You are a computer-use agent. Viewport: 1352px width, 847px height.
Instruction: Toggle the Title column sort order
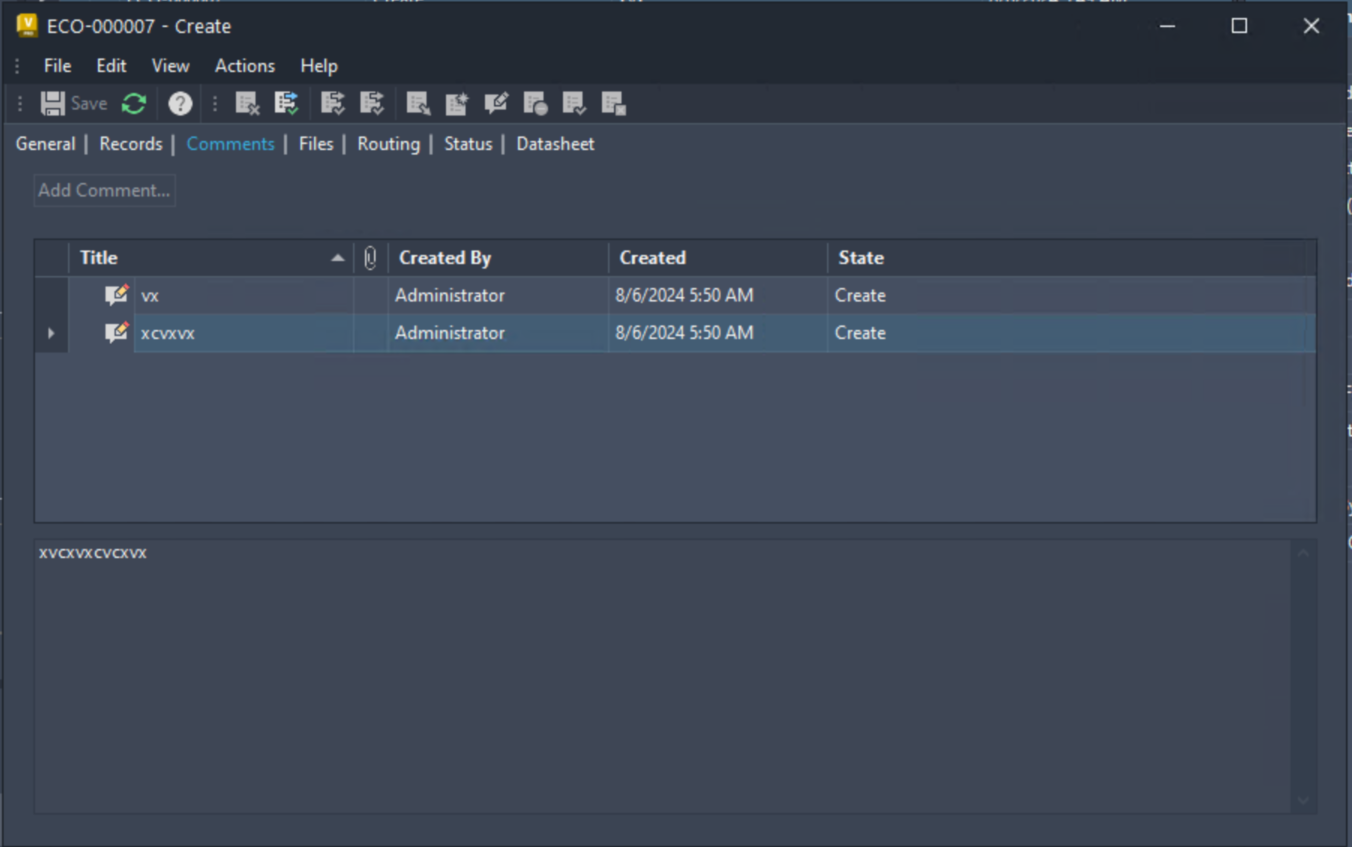(338, 257)
